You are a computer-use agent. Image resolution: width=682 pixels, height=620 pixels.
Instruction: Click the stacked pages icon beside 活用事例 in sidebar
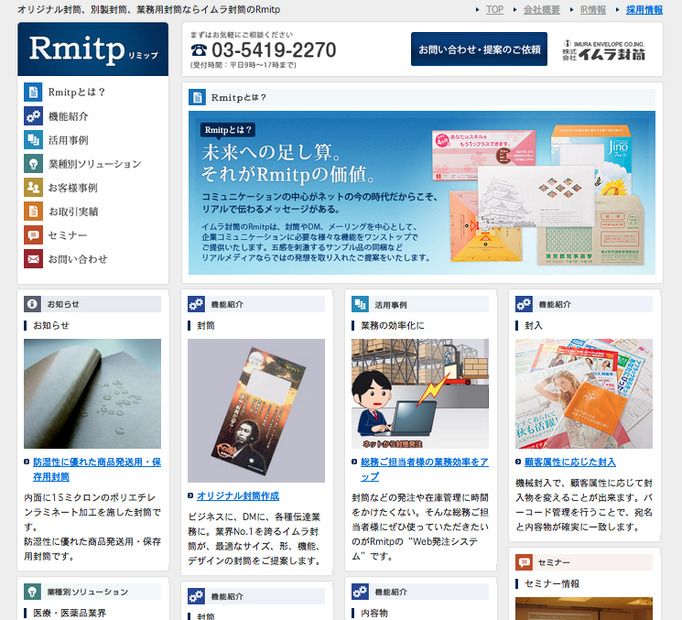point(33,140)
